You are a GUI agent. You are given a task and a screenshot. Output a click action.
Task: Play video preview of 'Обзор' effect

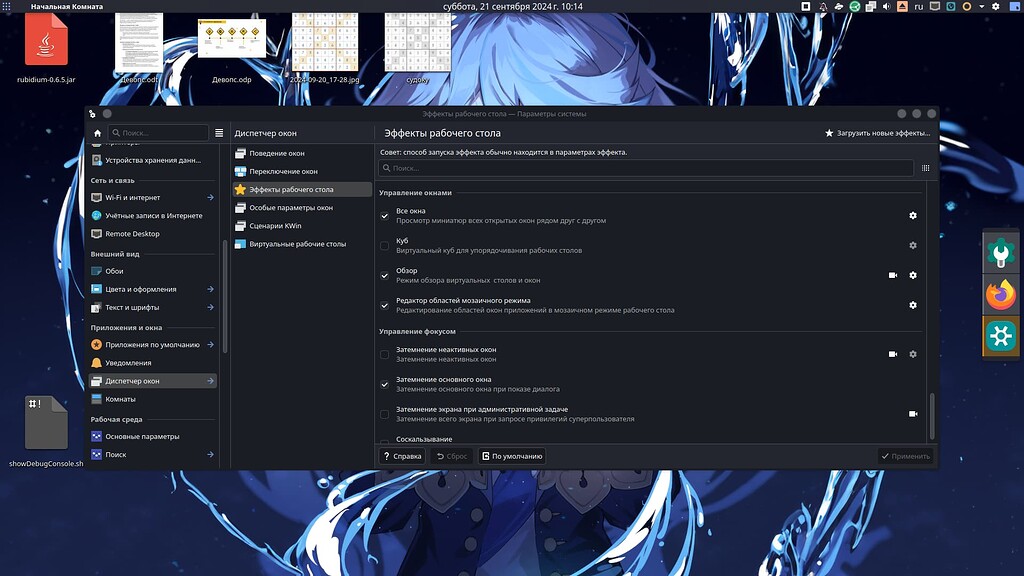(893, 274)
